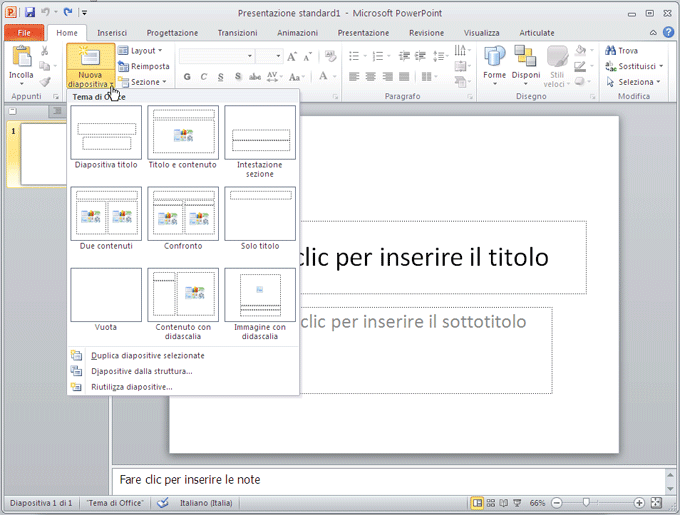Toggle italic C formatting
This screenshot has width=680, height=515.
tap(204, 77)
